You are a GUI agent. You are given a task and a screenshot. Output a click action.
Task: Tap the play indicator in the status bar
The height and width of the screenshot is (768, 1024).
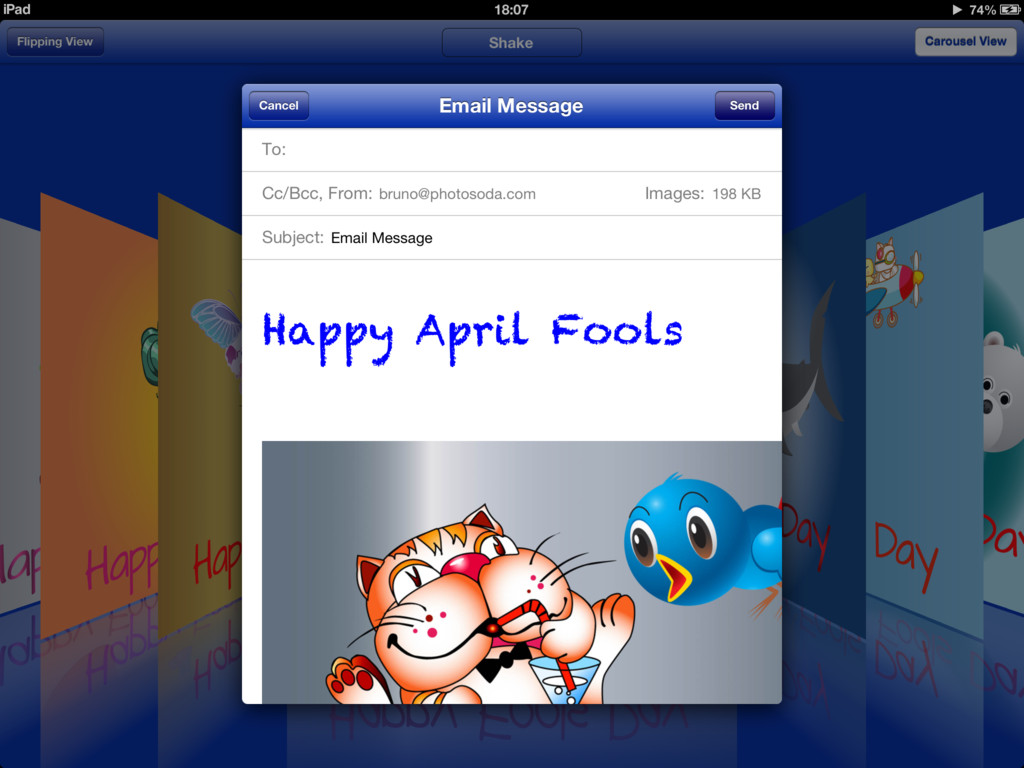point(957,10)
